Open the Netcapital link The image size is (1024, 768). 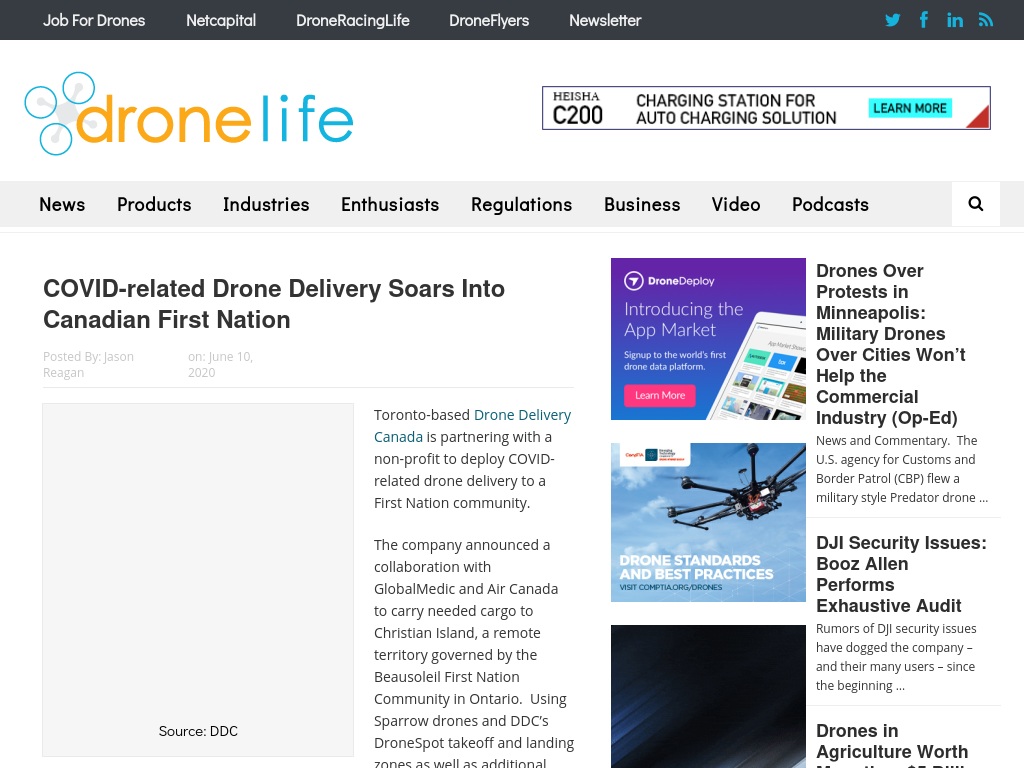221,20
